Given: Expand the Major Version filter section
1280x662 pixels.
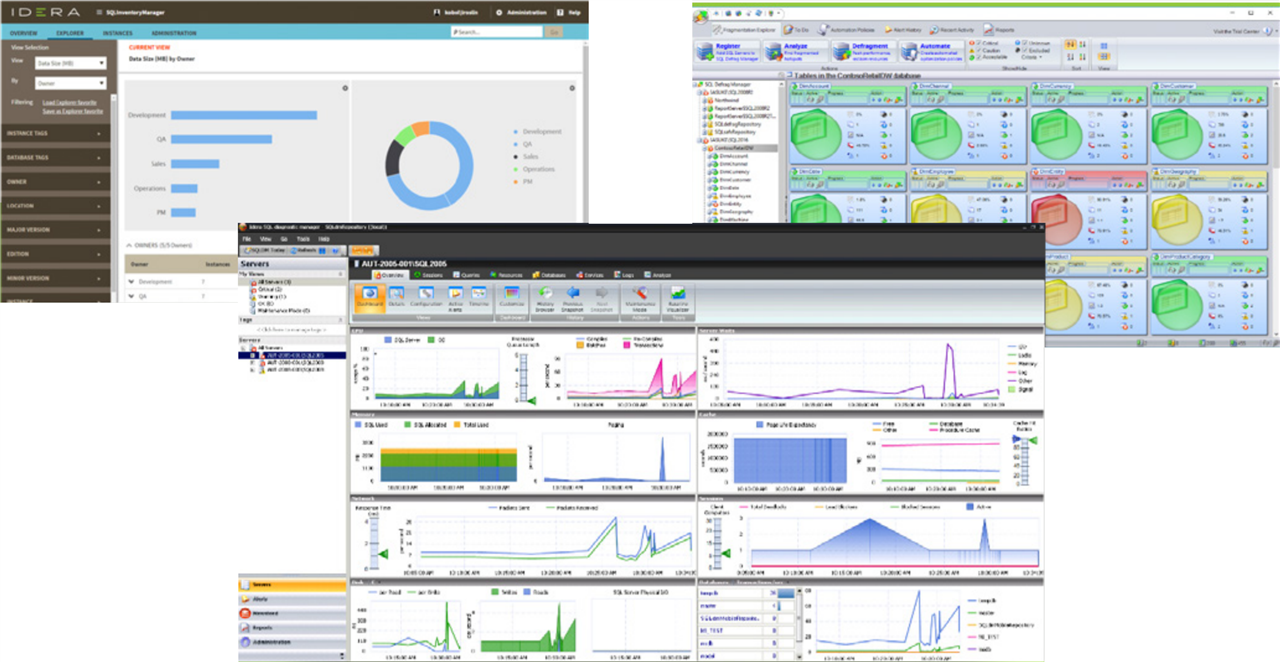Looking at the screenshot, I should pyautogui.click(x=56, y=230).
